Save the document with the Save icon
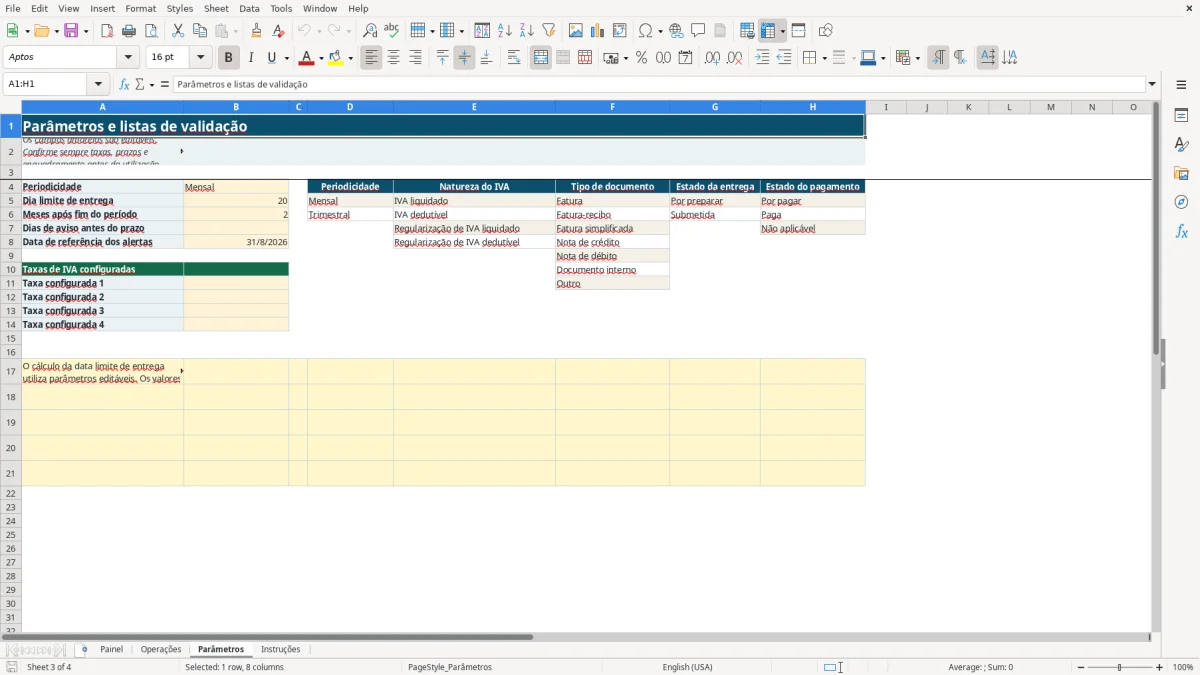Image resolution: width=1200 pixels, height=675 pixels. 71,31
